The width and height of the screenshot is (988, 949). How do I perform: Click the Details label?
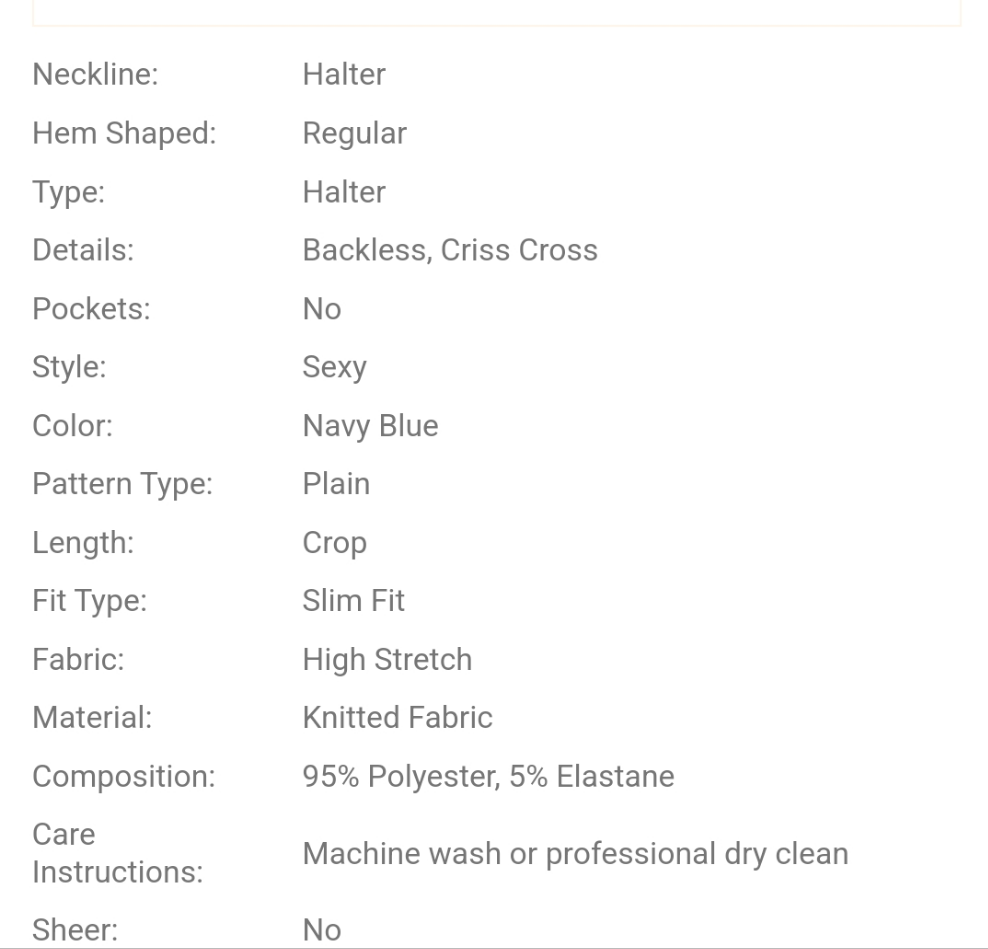point(83,250)
